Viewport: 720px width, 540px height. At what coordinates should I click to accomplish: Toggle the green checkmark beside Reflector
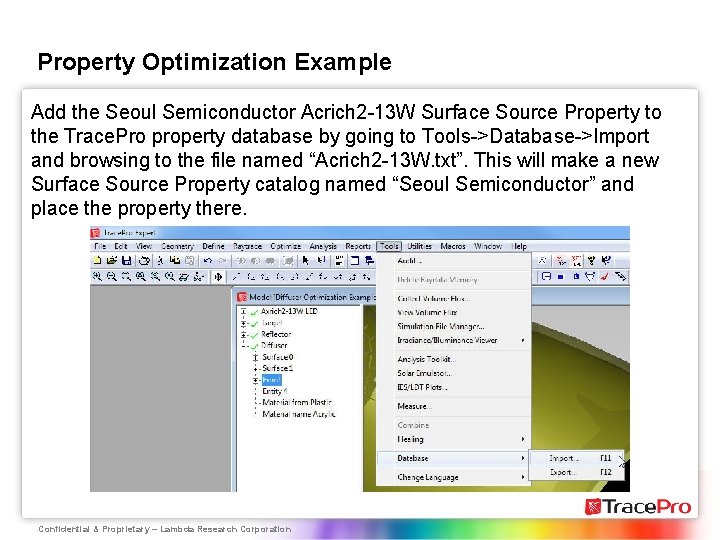click(254, 335)
